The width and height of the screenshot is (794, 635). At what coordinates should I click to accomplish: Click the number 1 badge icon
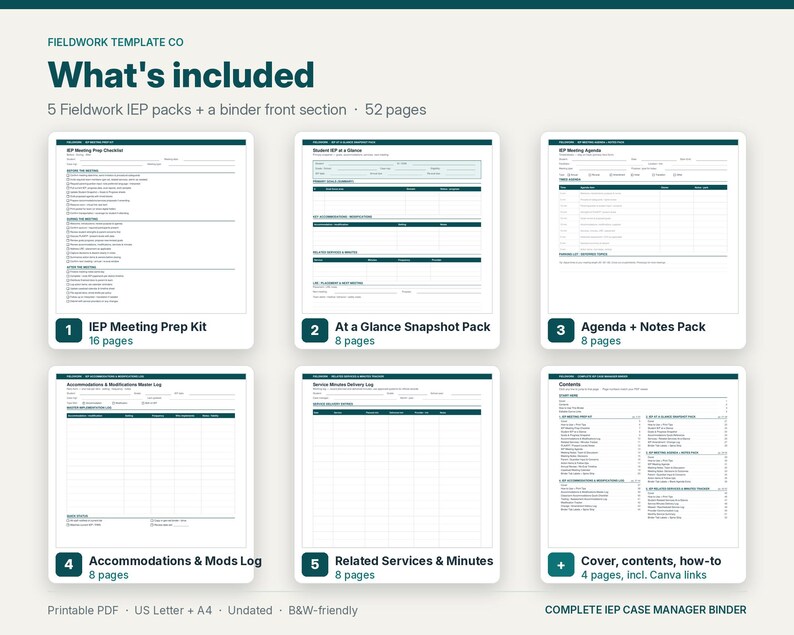point(69,330)
